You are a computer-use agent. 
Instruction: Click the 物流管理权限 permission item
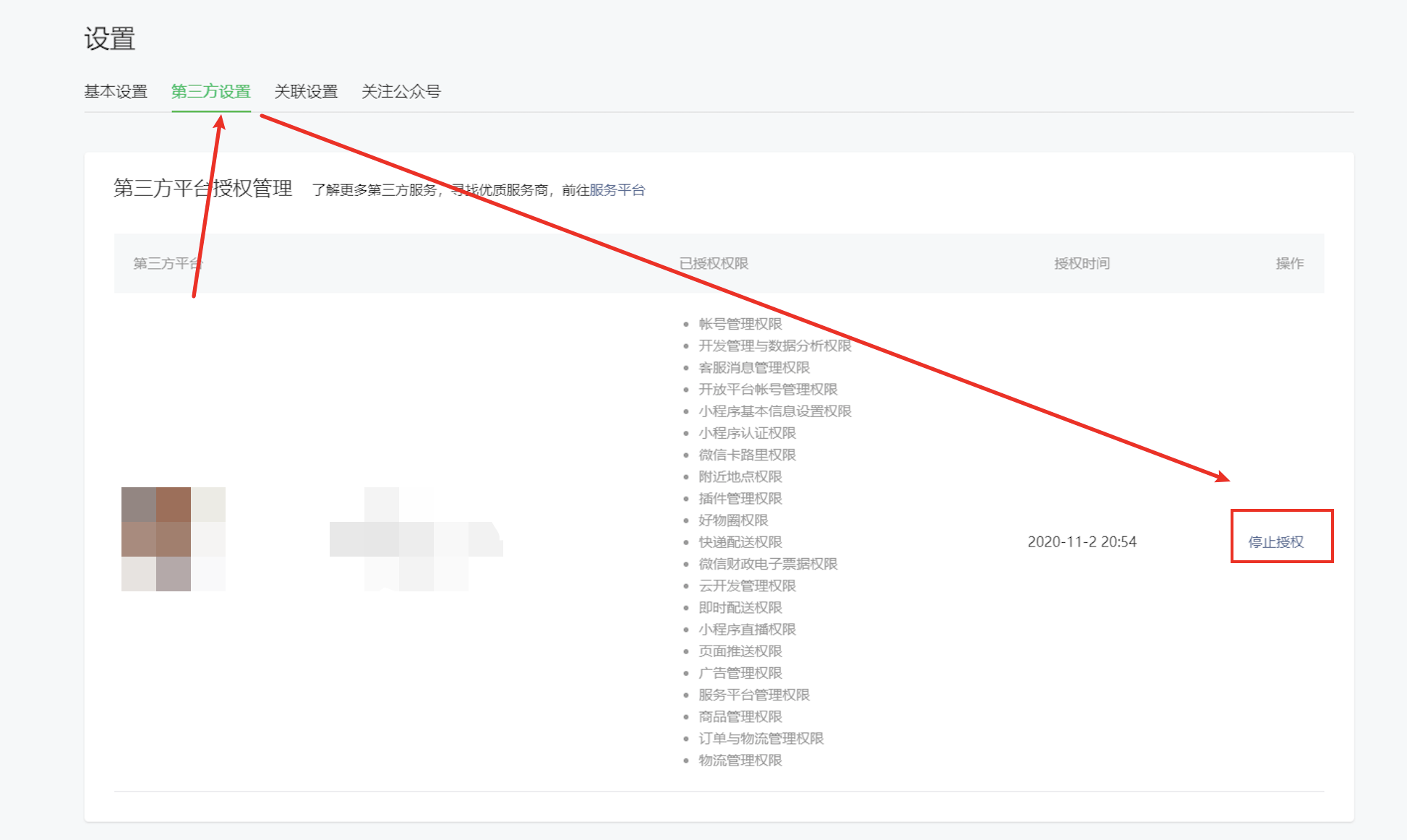[740, 760]
